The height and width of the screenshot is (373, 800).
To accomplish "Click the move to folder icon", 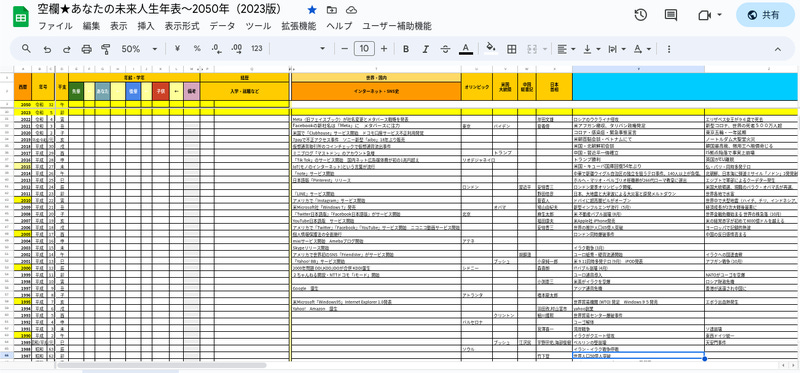I will (x=332, y=10).
